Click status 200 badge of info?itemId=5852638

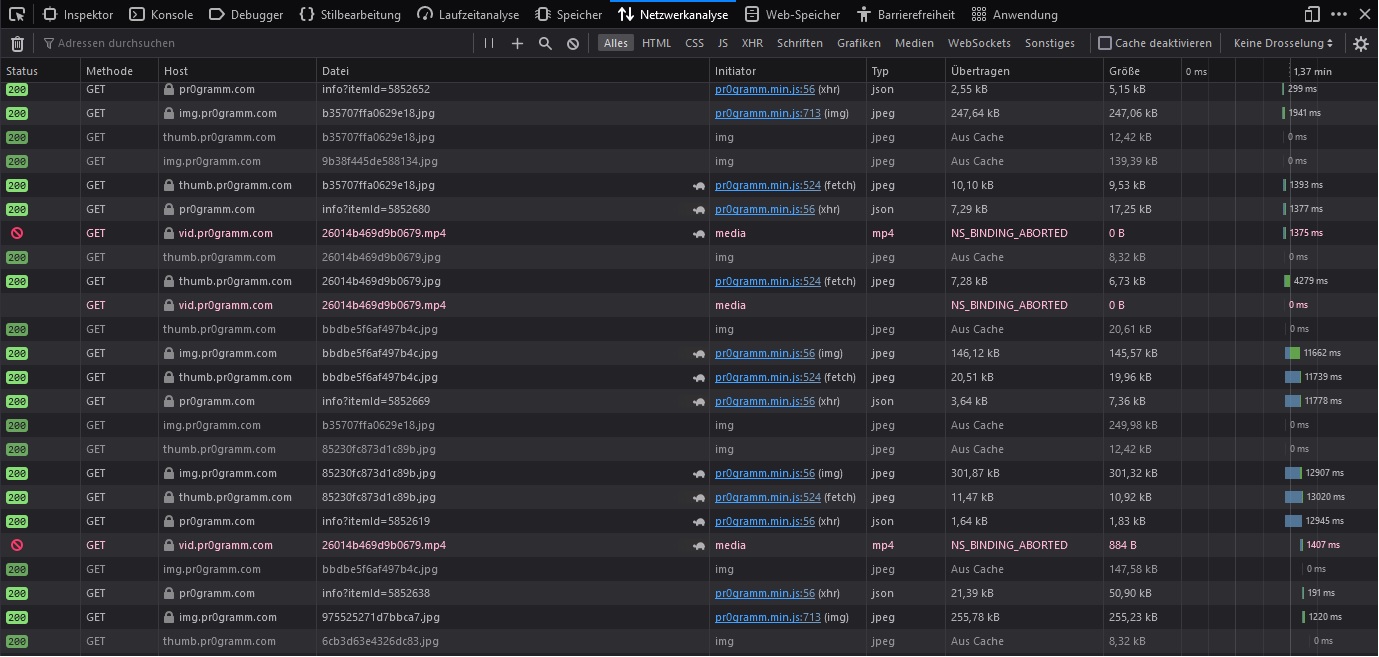(x=17, y=593)
